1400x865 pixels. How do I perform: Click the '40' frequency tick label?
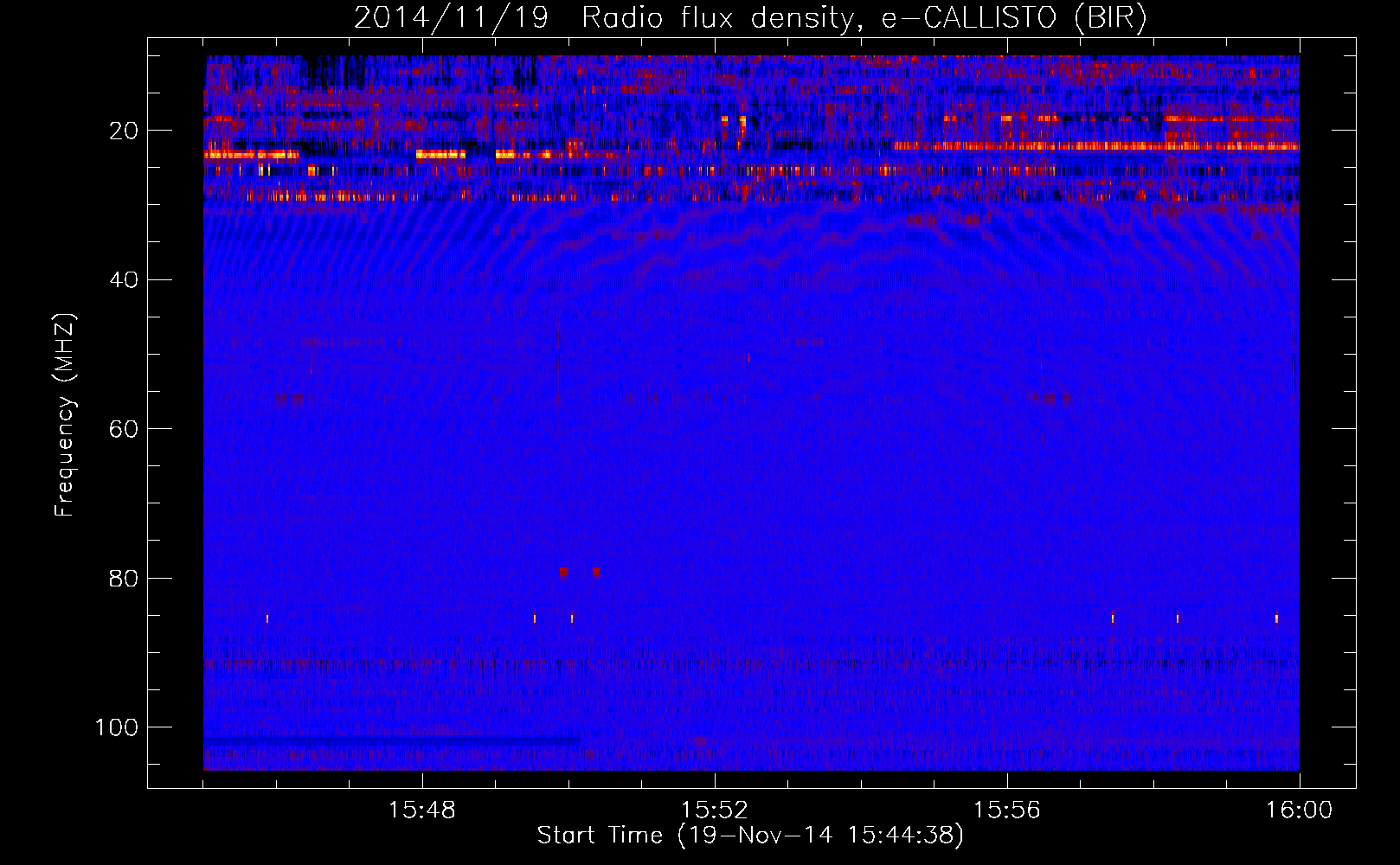(x=125, y=280)
